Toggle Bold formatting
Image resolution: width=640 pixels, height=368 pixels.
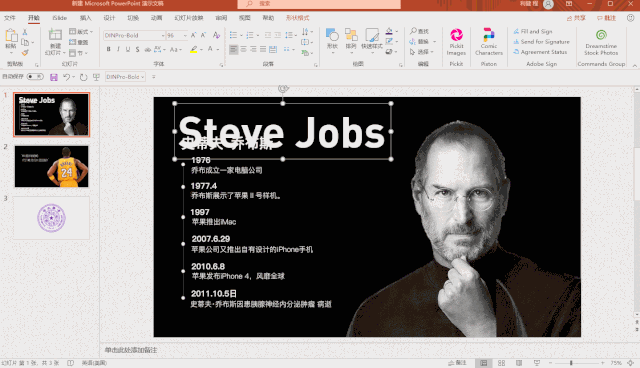[x=108, y=49]
